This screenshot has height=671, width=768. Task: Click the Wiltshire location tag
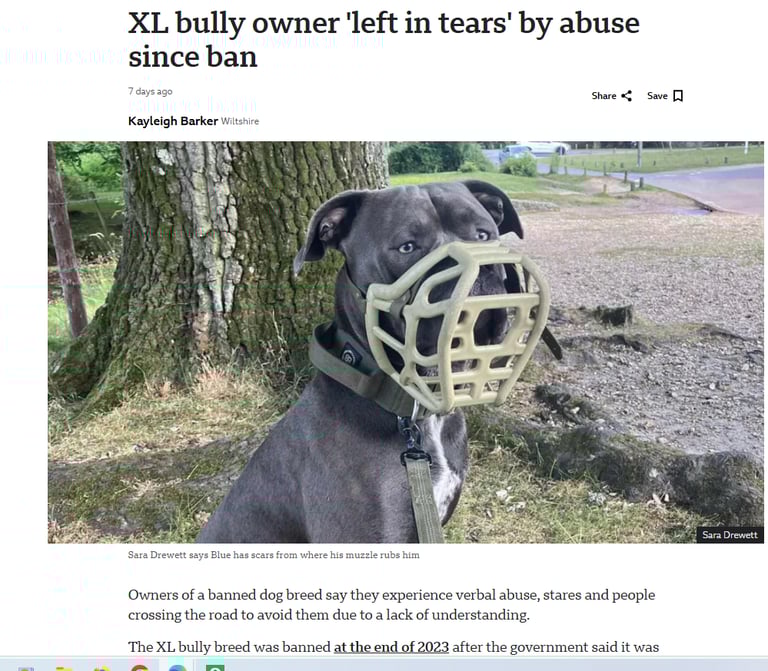pos(240,121)
